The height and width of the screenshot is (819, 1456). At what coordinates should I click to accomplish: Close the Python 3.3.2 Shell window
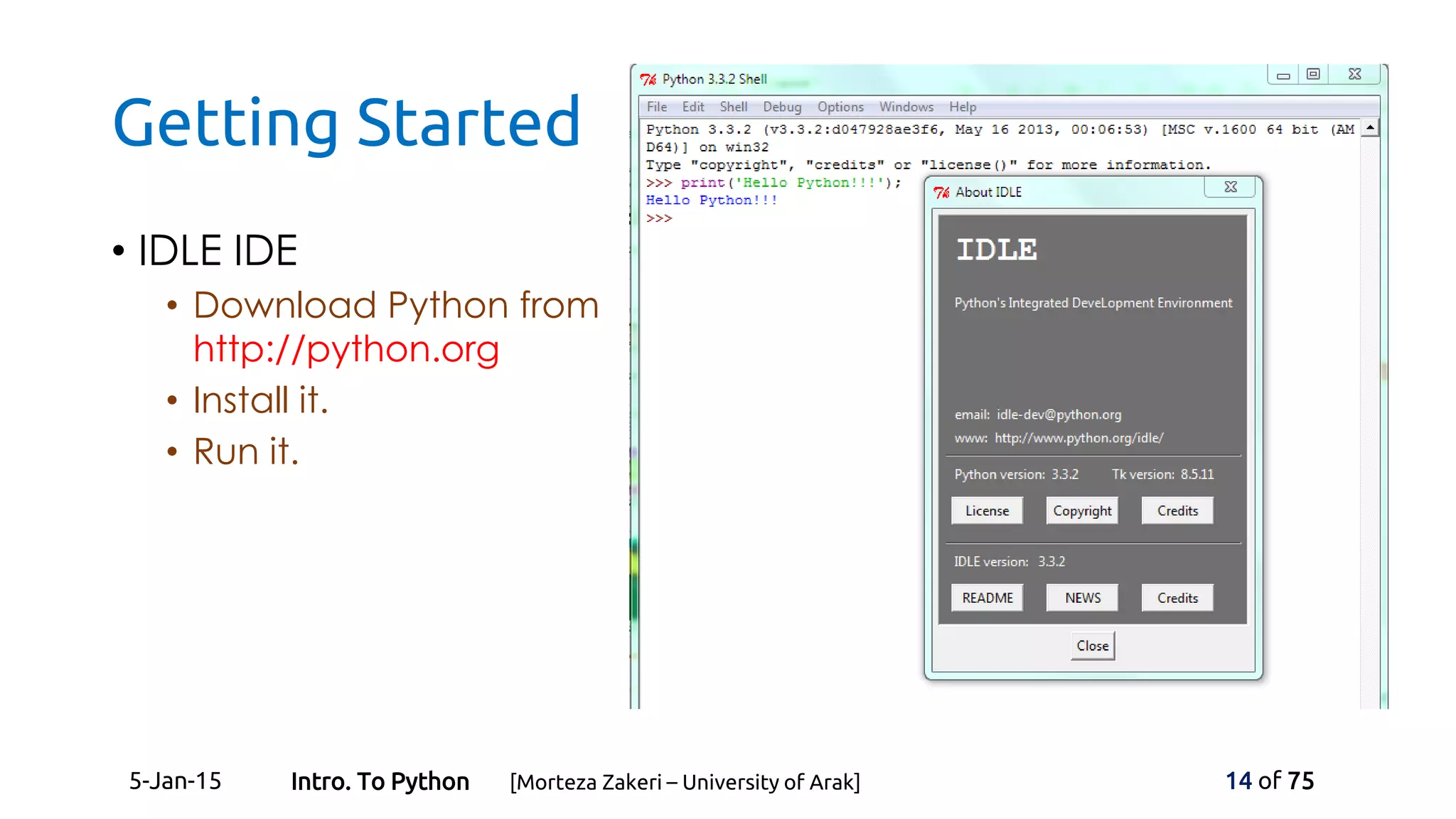point(1354,75)
